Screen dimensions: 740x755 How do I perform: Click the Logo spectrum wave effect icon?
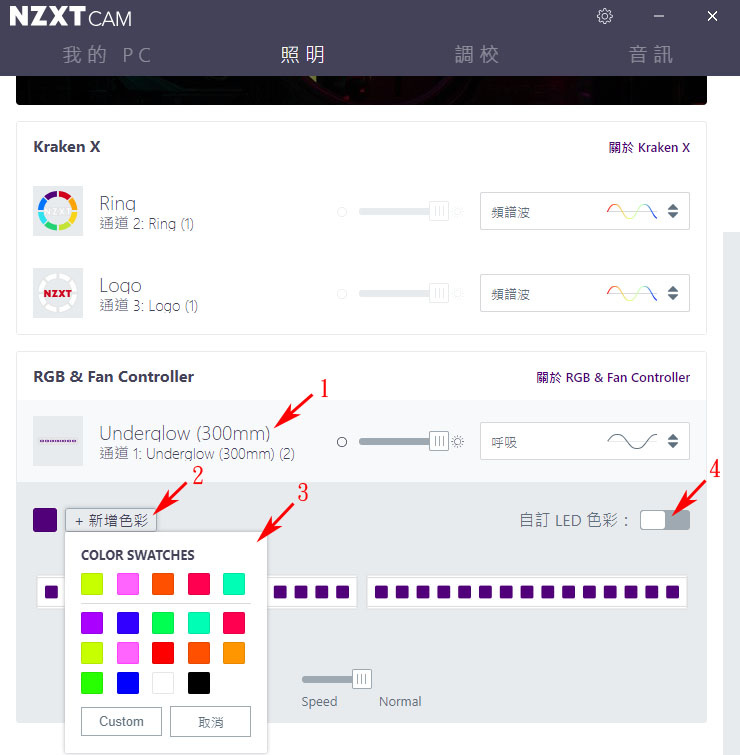[x=632, y=293]
